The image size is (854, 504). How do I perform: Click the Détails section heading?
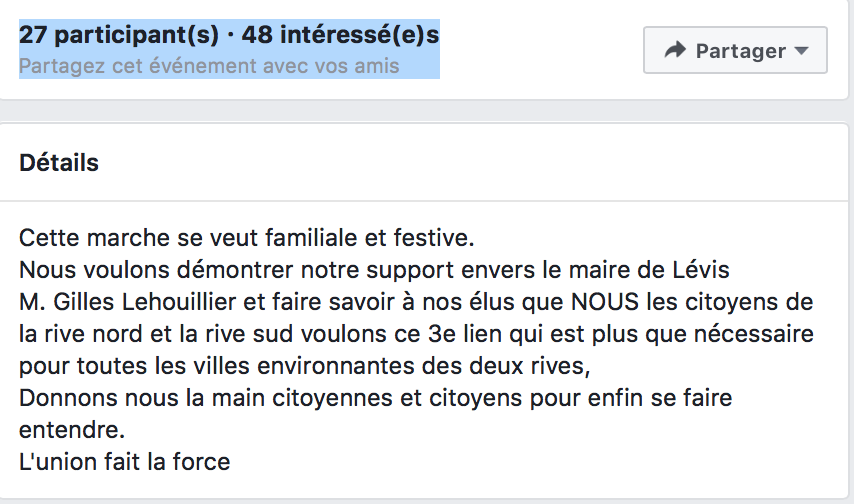tap(59, 163)
